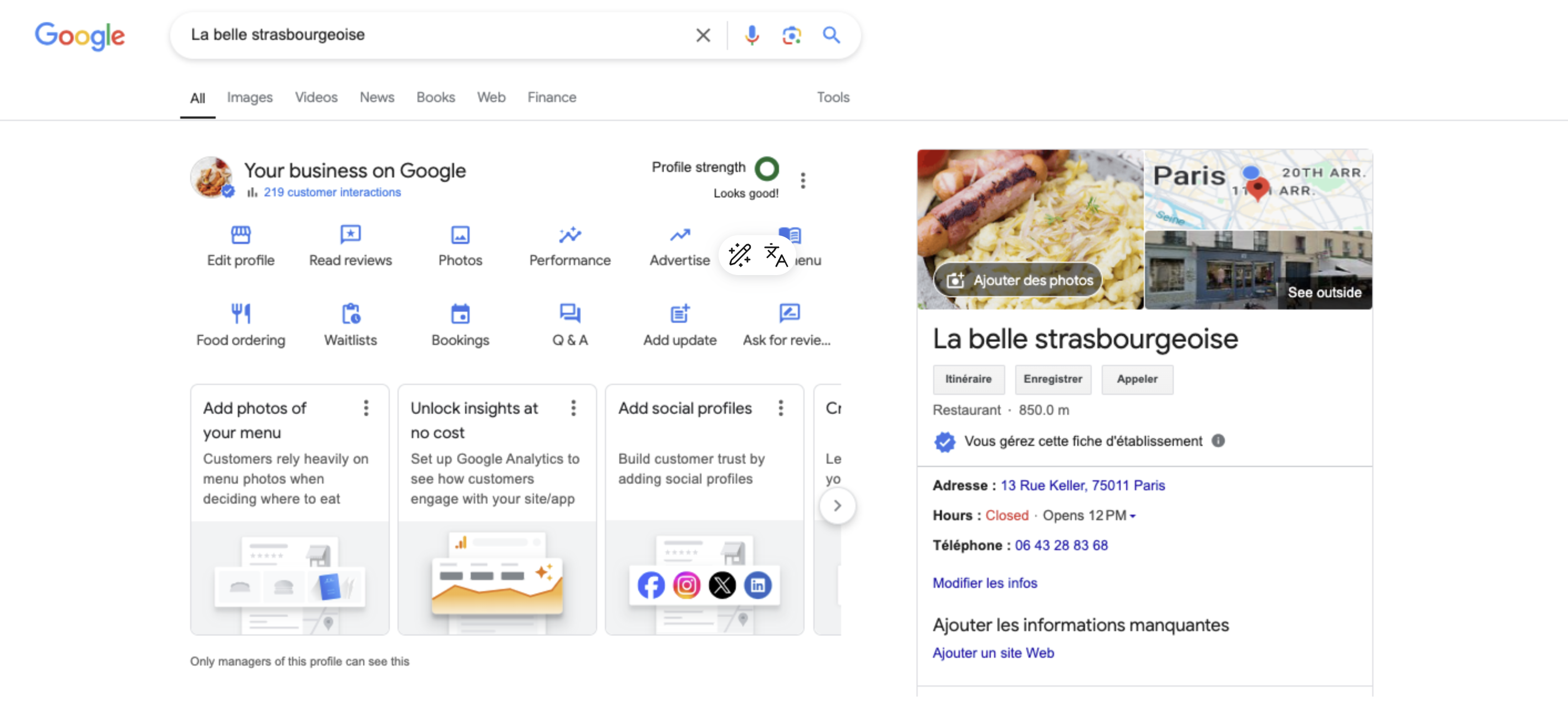
Task: Search by voice microphone icon
Action: (752, 35)
